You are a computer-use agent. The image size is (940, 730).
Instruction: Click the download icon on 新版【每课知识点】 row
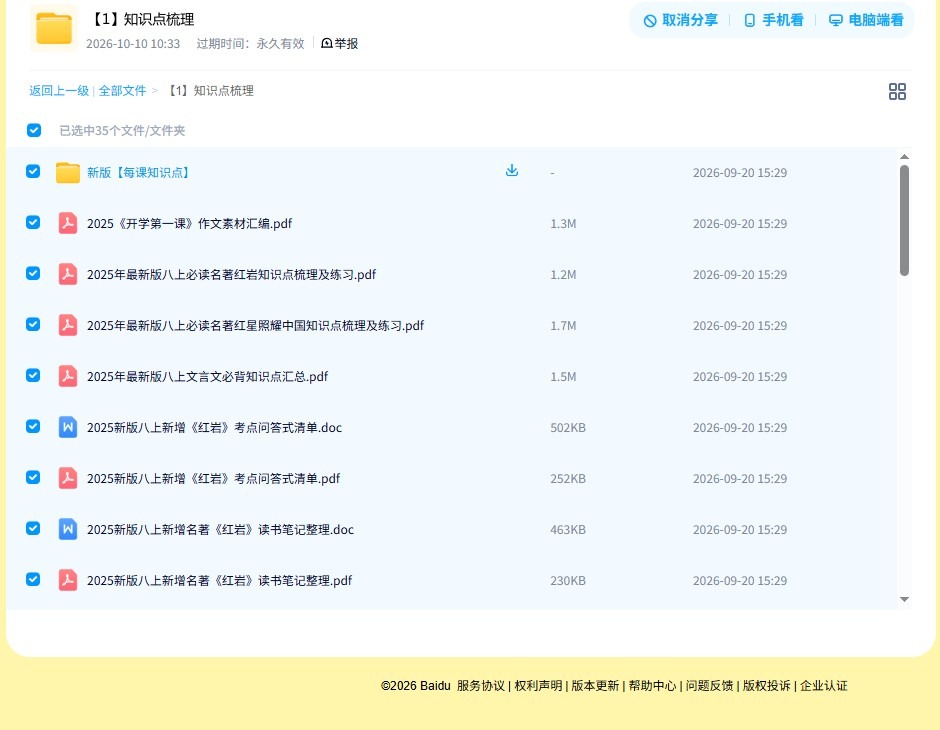(511, 171)
